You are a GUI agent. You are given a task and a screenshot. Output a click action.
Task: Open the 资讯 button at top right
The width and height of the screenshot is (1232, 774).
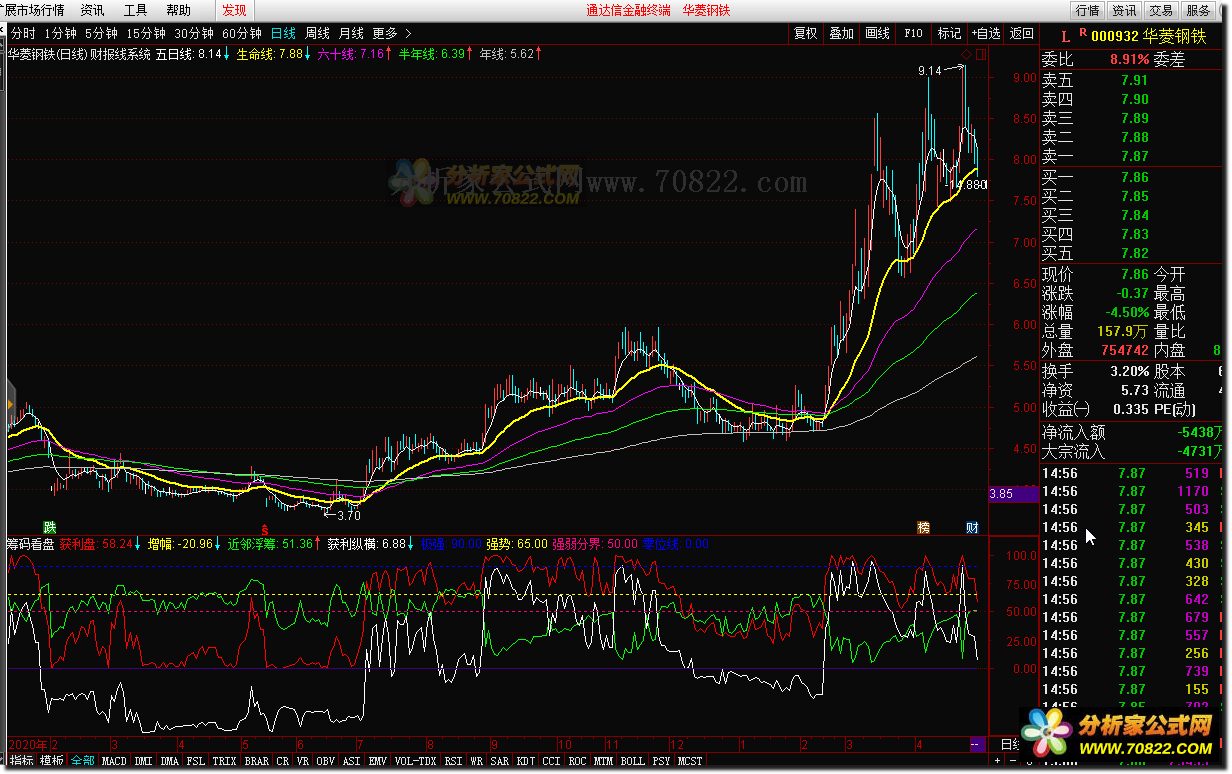(1124, 10)
